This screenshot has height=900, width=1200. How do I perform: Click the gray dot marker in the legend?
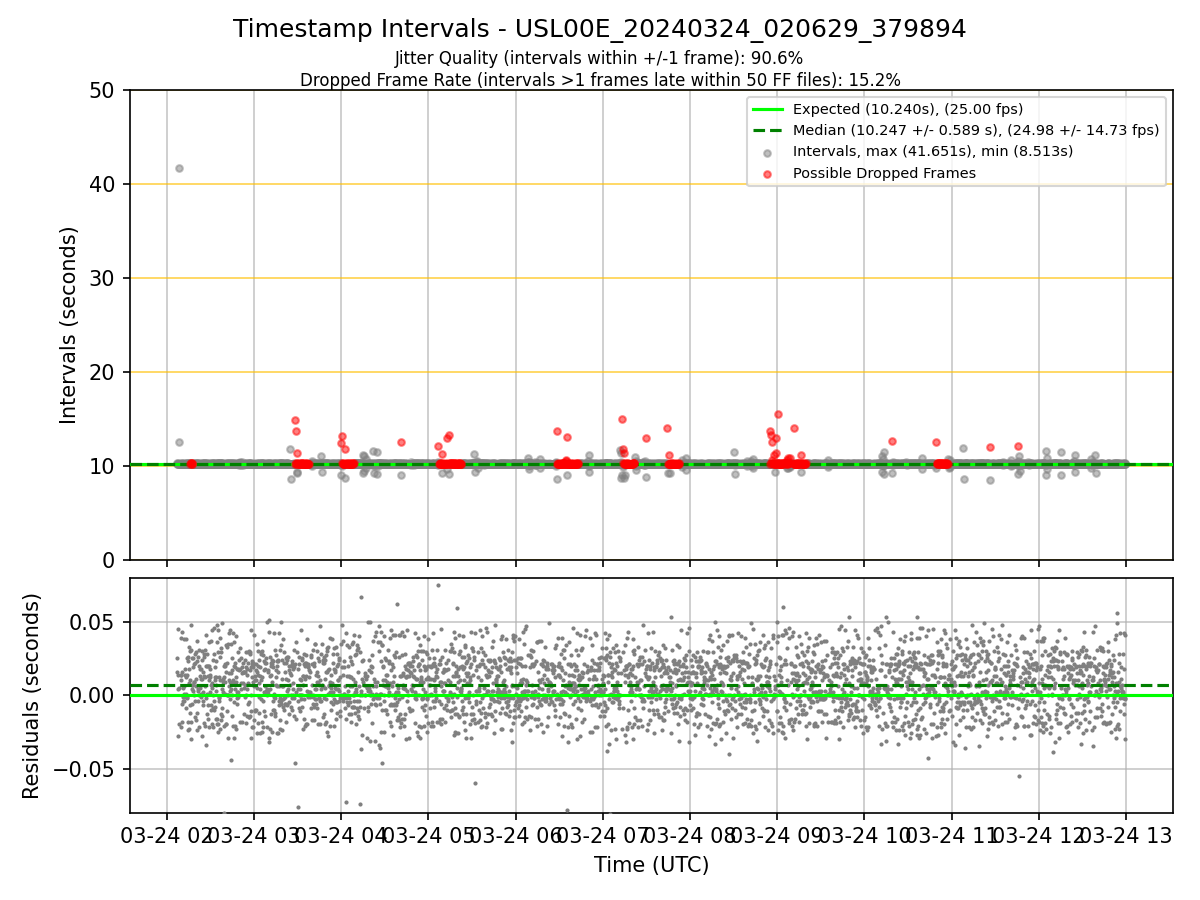pos(767,153)
